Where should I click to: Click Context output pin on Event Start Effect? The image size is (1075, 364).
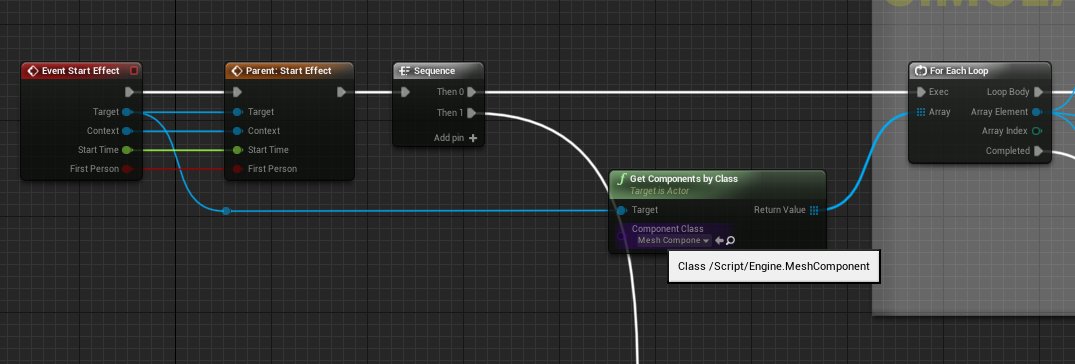[x=127, y=131]
